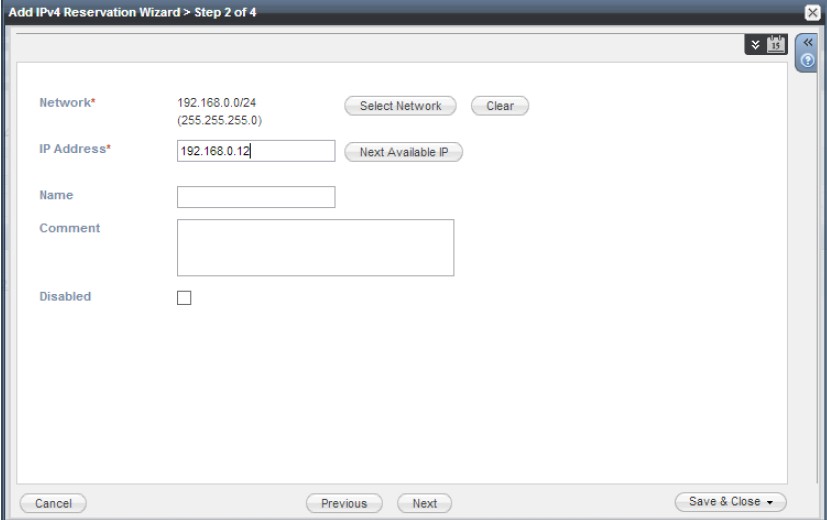The height and width of the screenshot is (520, 827).
Task: Go to the Next wizard step
Action: (424, 503)
